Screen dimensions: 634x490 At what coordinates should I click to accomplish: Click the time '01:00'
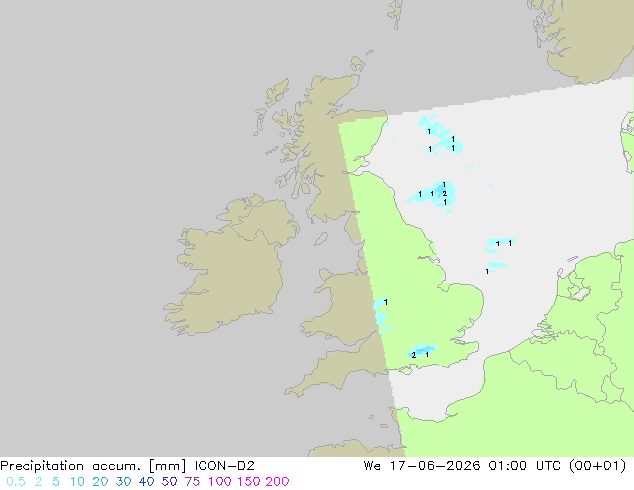(507, 466)
